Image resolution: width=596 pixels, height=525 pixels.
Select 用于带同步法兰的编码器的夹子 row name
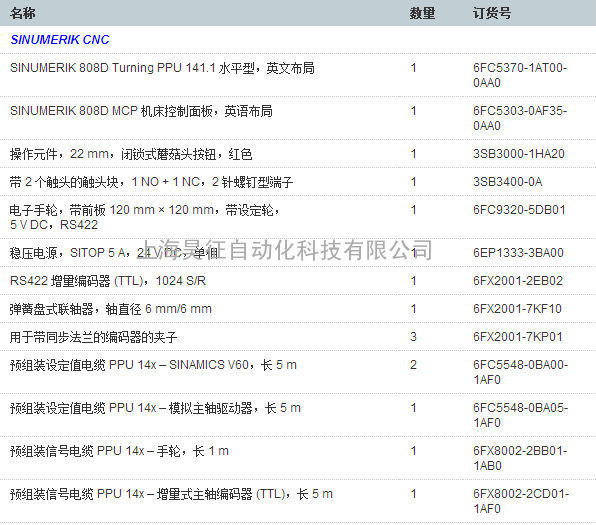[x=94, y=337]
